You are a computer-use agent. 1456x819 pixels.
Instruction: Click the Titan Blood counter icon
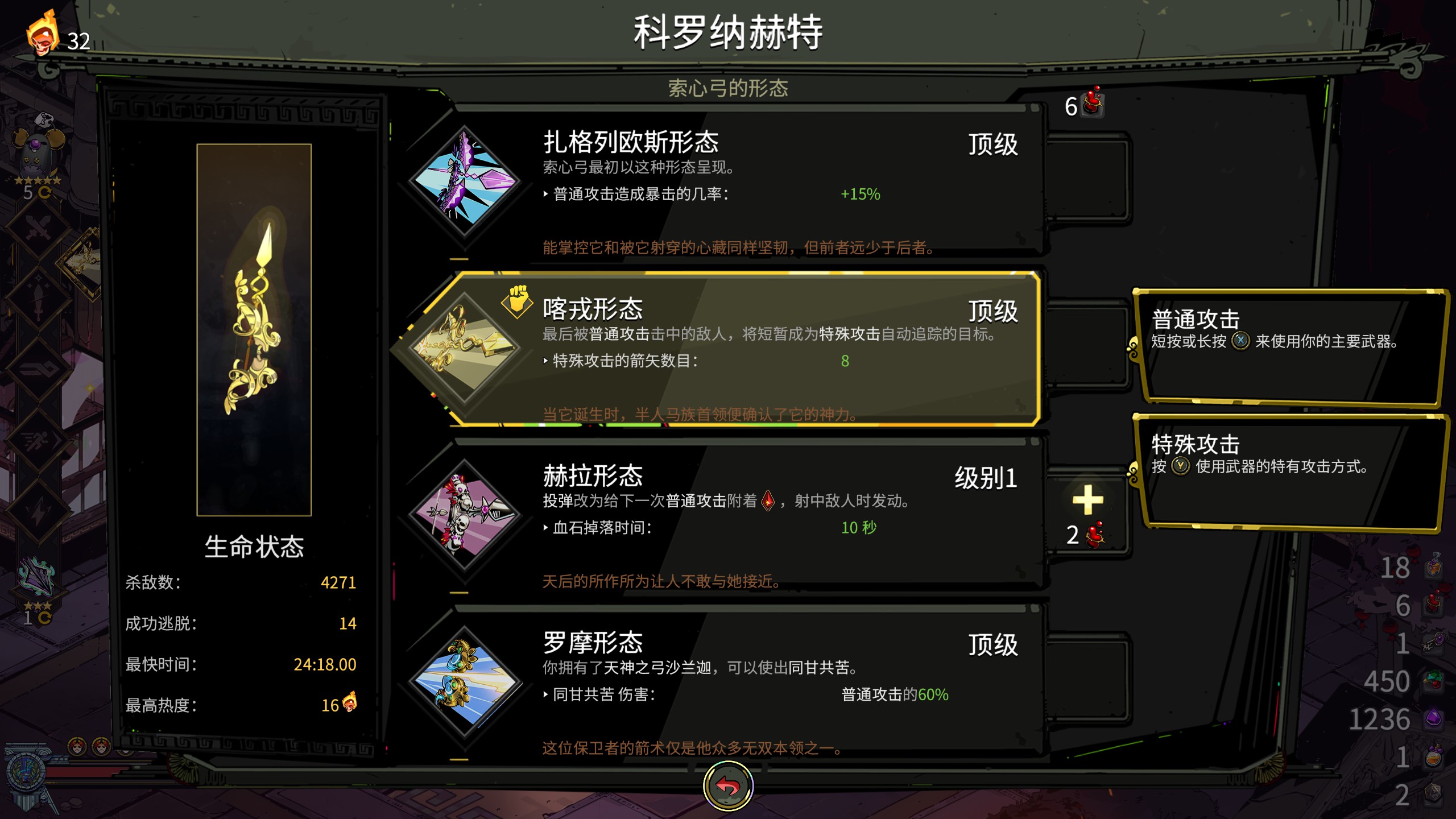1093,103
